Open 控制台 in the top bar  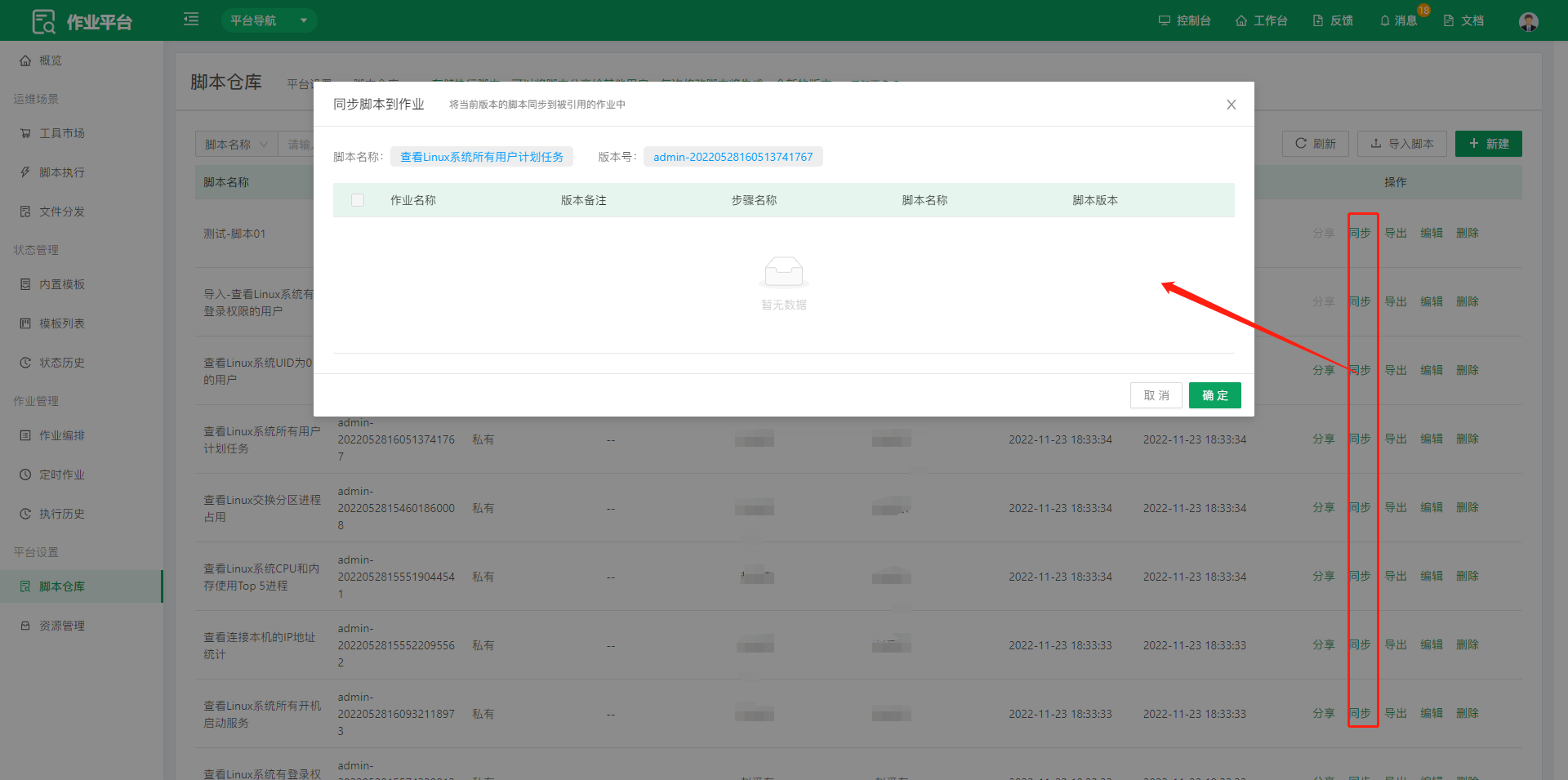[1184, 20]
